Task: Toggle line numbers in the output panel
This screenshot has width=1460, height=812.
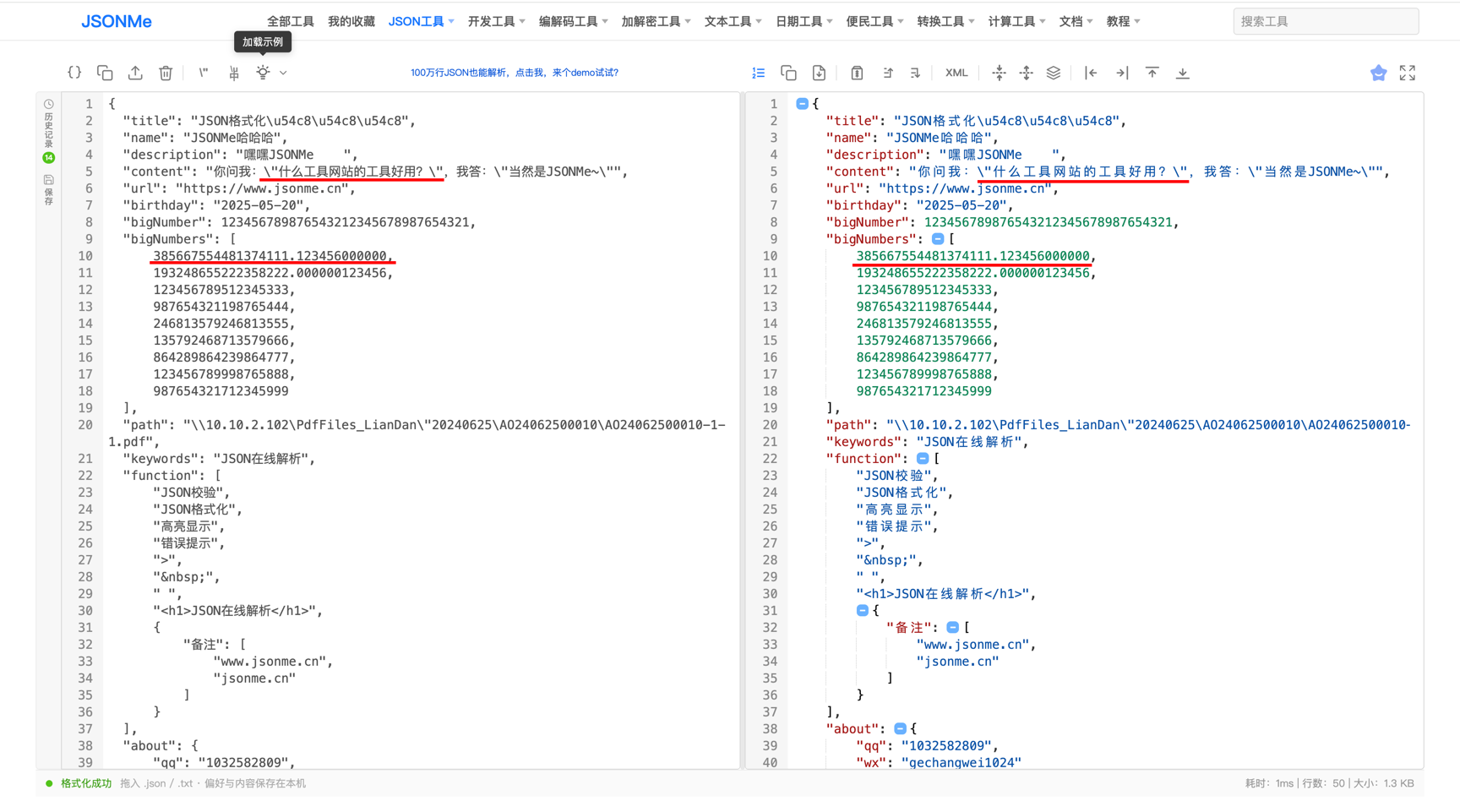Action: pos(759,73)
